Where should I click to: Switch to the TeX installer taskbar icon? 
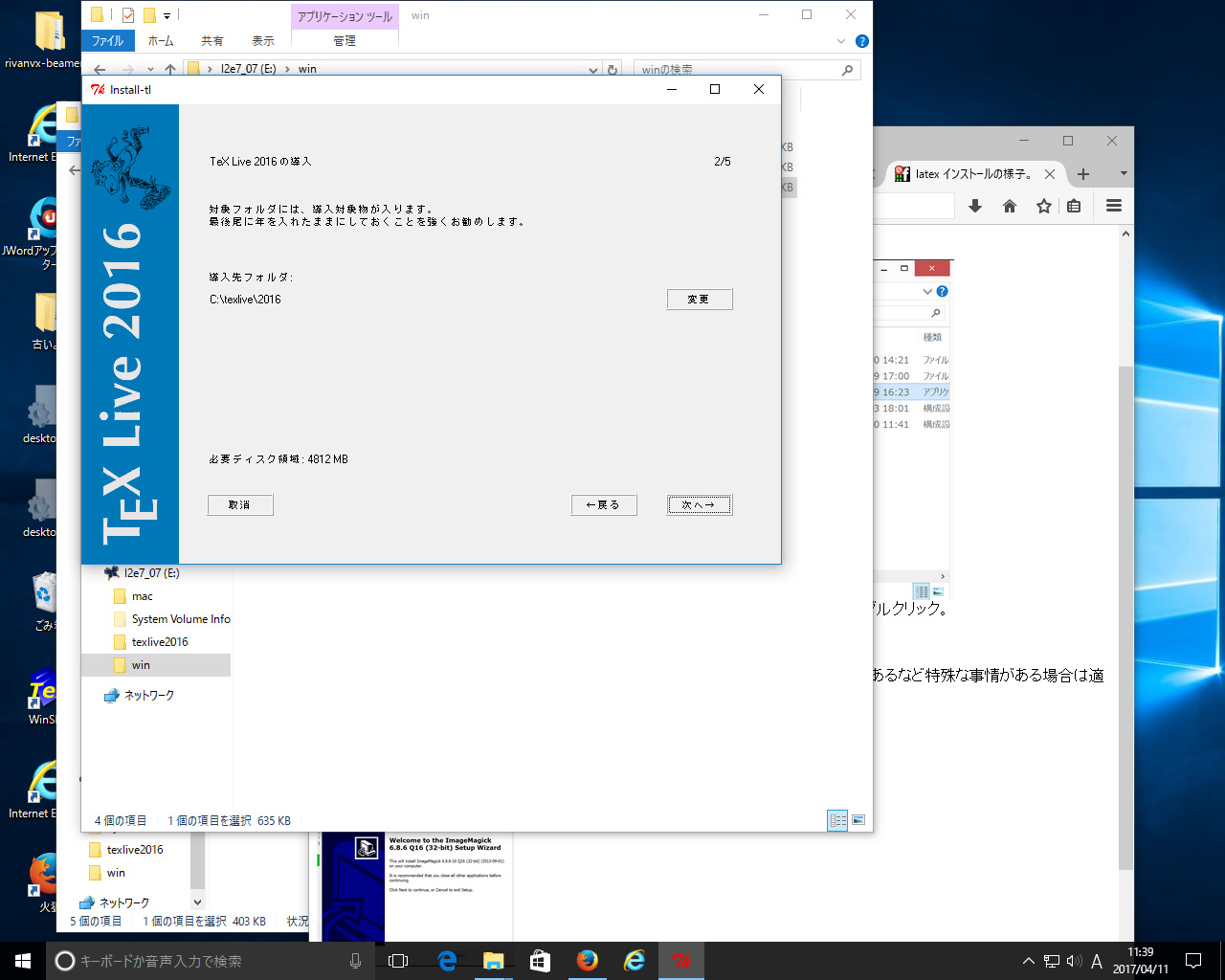click(681, 961)
